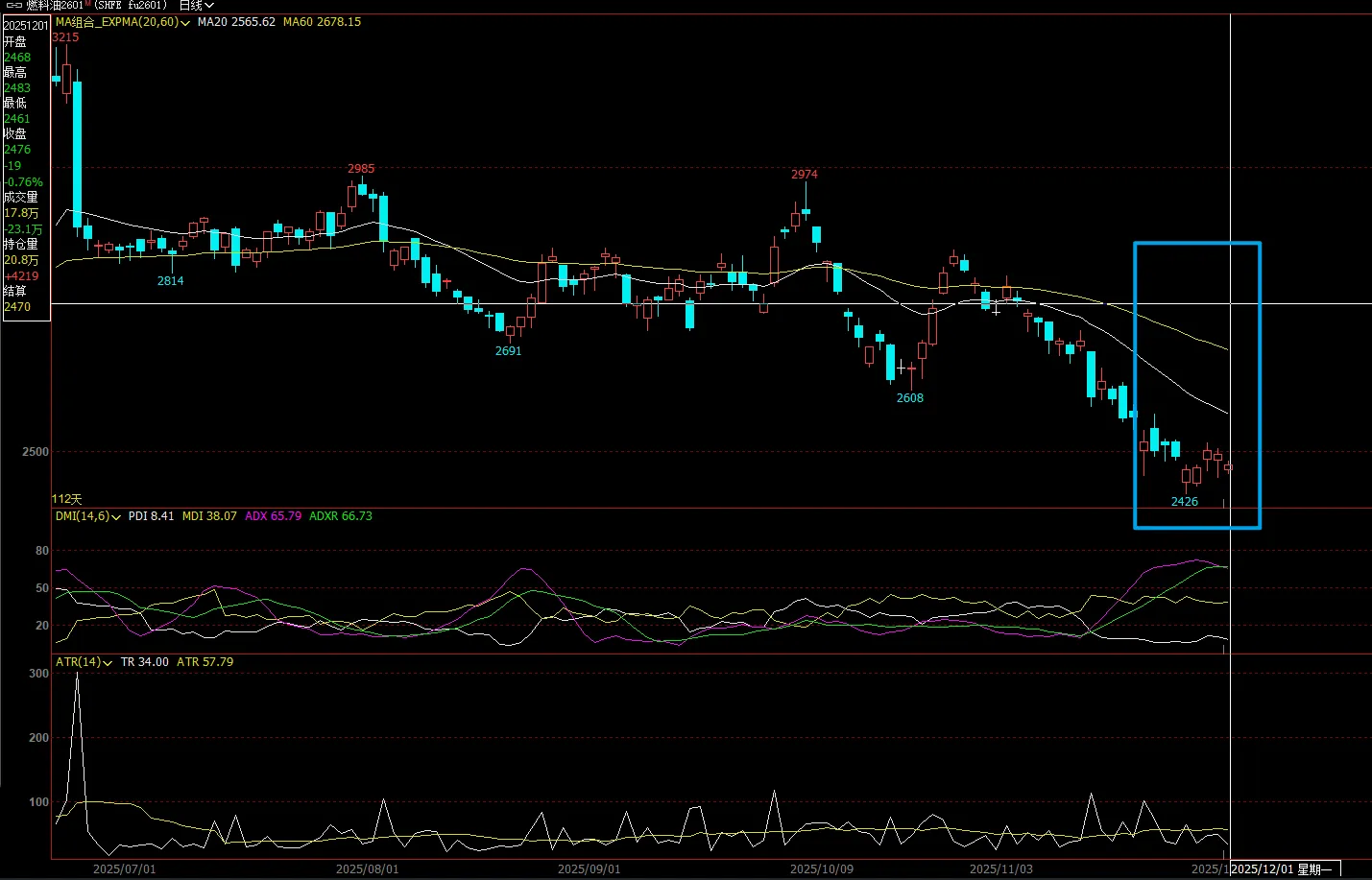Image resolution: width=1372 pixels, height=880 pixels.
Task: Click the PDI 8.41 indicator label
Action: (x=151, y=516)
